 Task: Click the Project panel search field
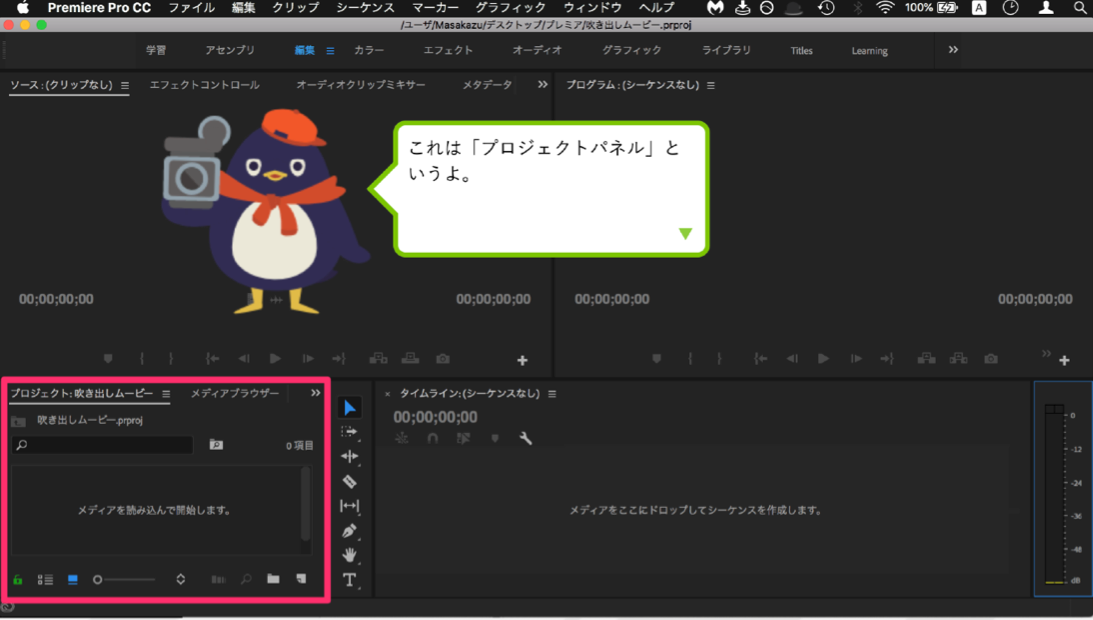pos(102,444)
